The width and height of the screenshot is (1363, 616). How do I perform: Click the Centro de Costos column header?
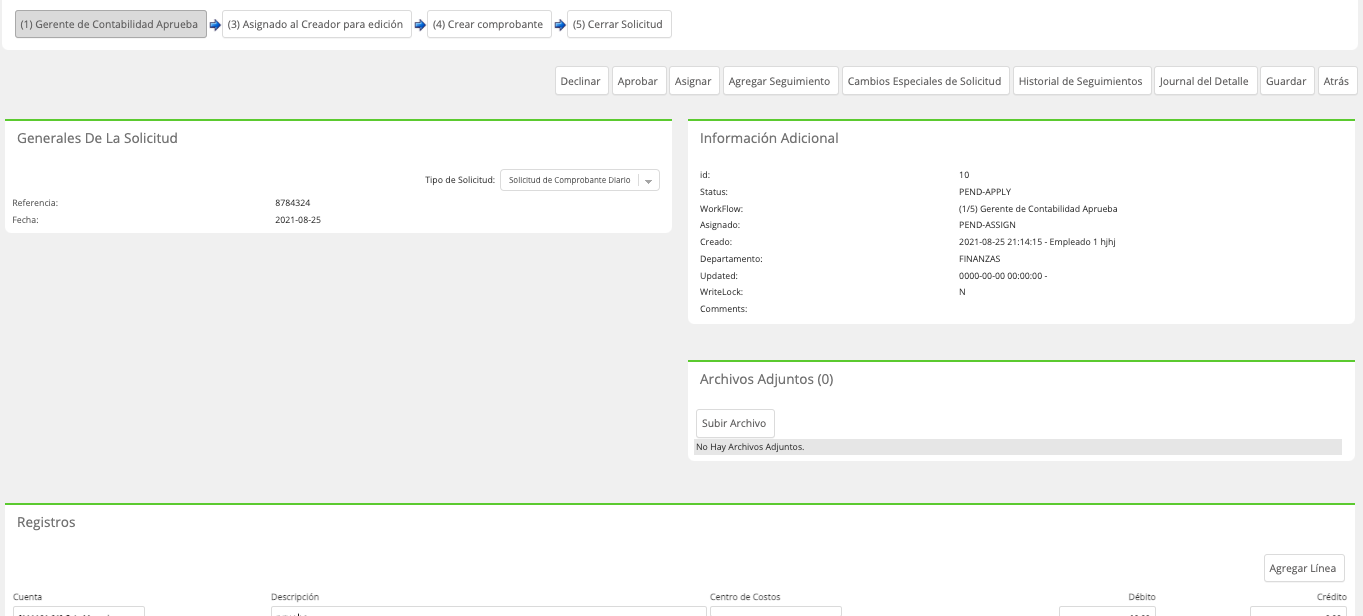tap(745, 597)
